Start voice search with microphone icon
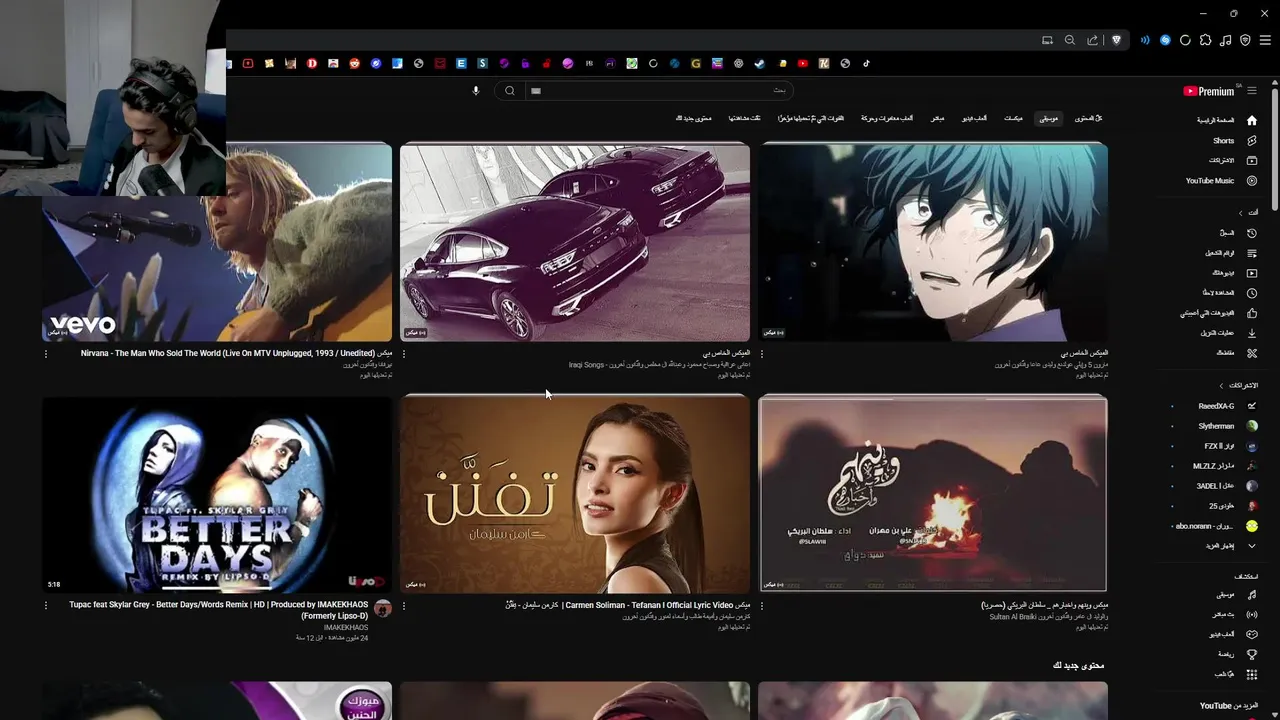The width and height of the screenshot is (1280, 720). click(x=476, y=91)
